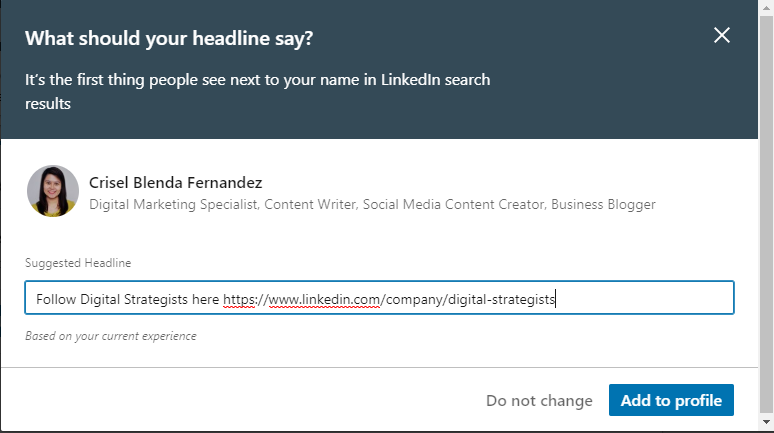Image resolution: width=774 pixels, height=433 pixels.
Task: Click Crisel's profile photo
Action: tap(53, 191)
